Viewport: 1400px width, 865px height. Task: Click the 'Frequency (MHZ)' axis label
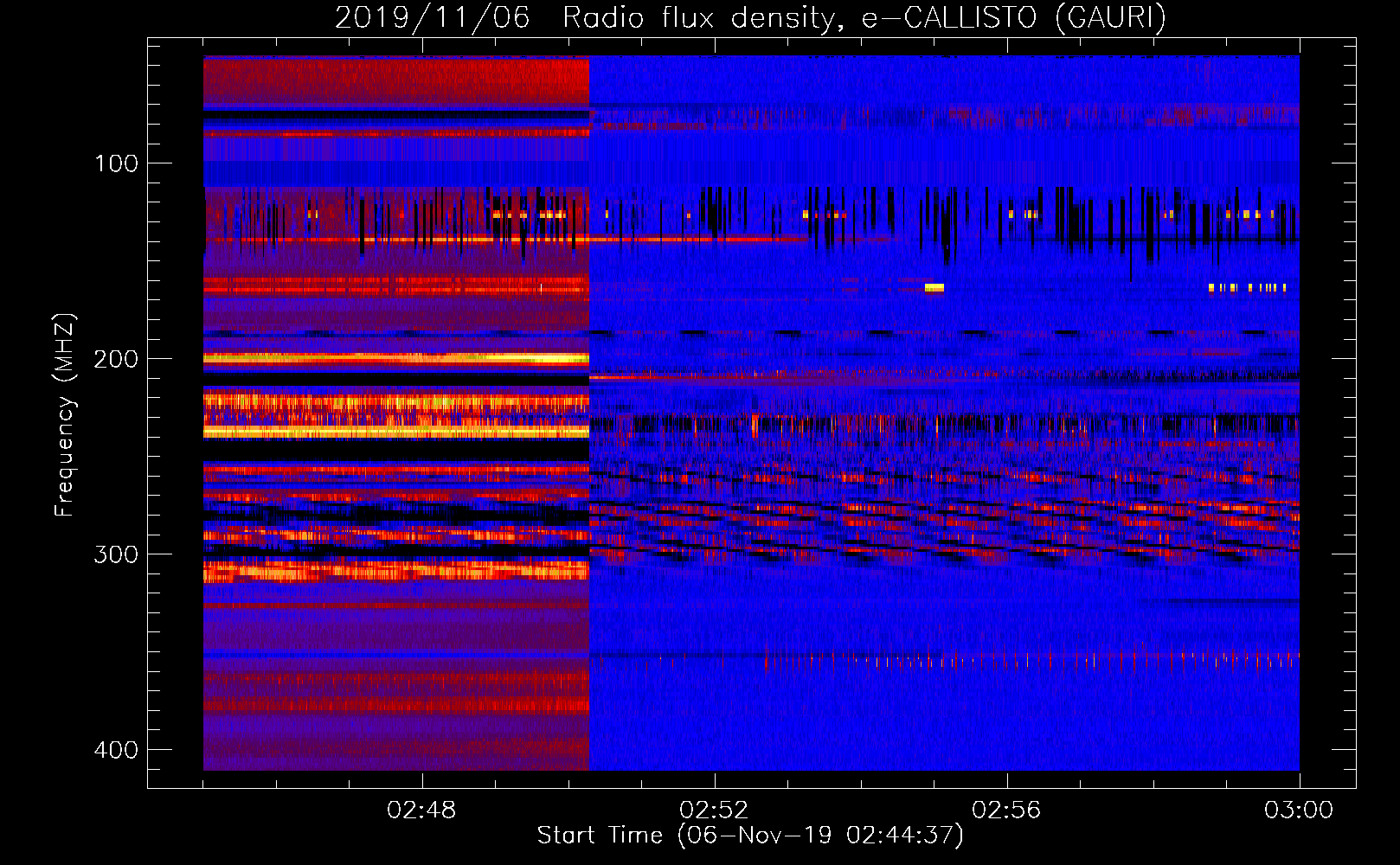(x=65, y=414)
